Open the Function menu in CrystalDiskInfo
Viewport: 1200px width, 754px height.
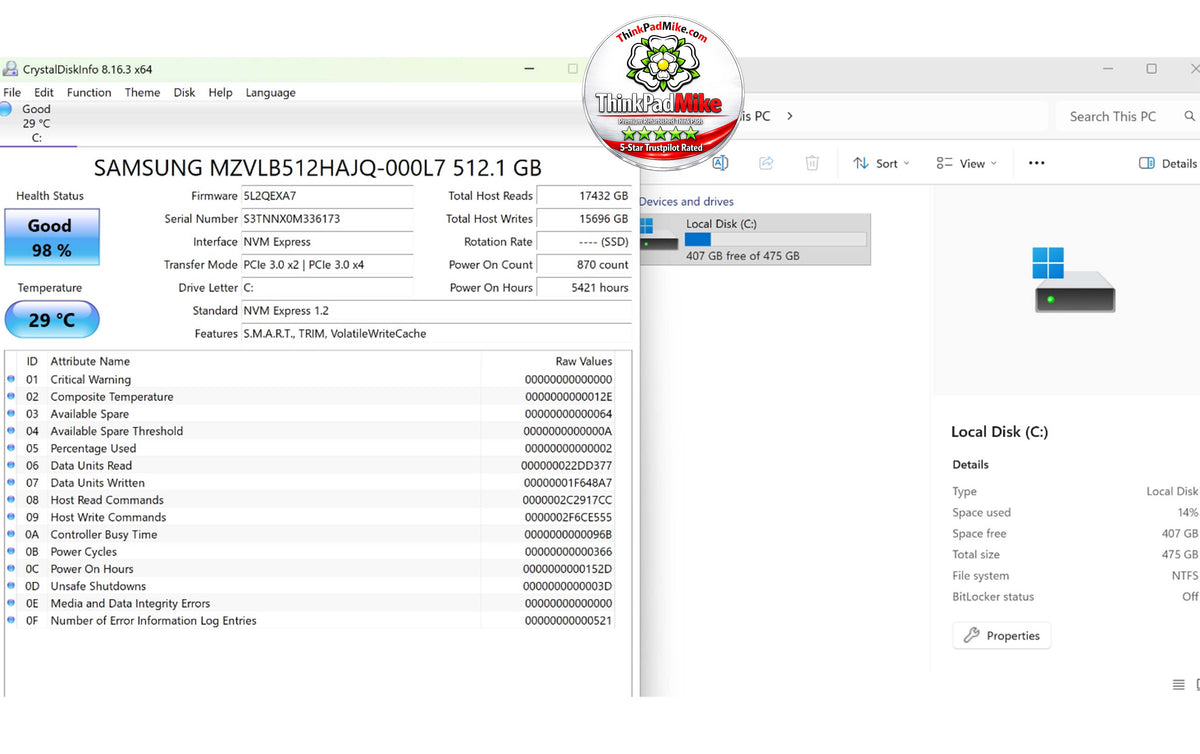point(89,92)
